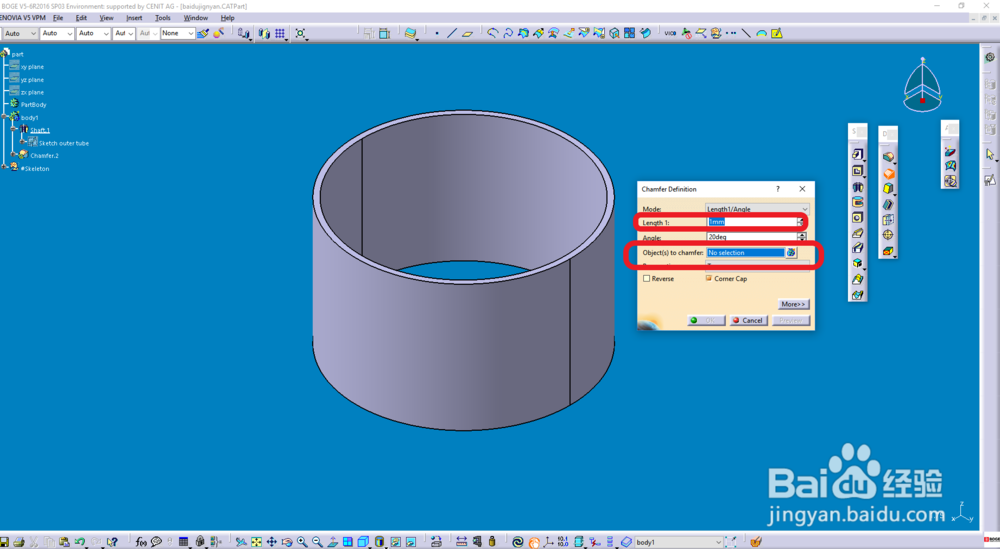Click the selection icon next to Objects to chamfer

pos(791,253)
